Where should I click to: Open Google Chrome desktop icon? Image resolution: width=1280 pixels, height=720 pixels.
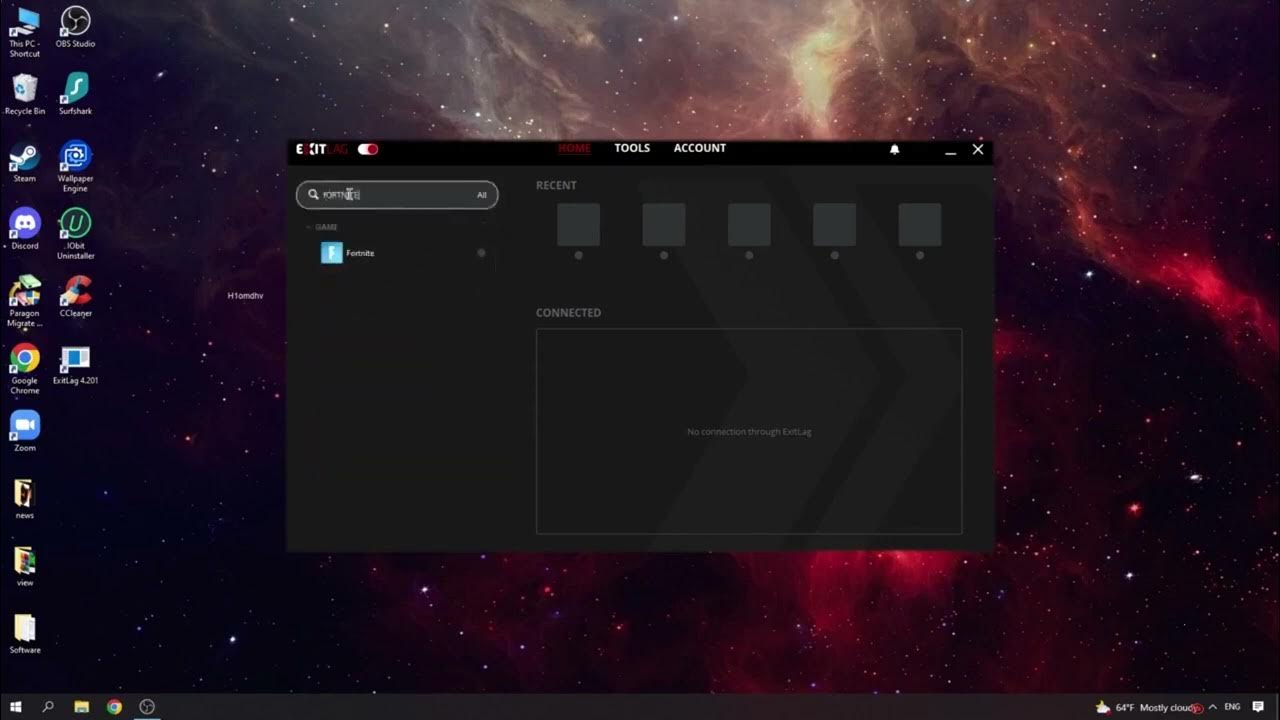point(25,369)
